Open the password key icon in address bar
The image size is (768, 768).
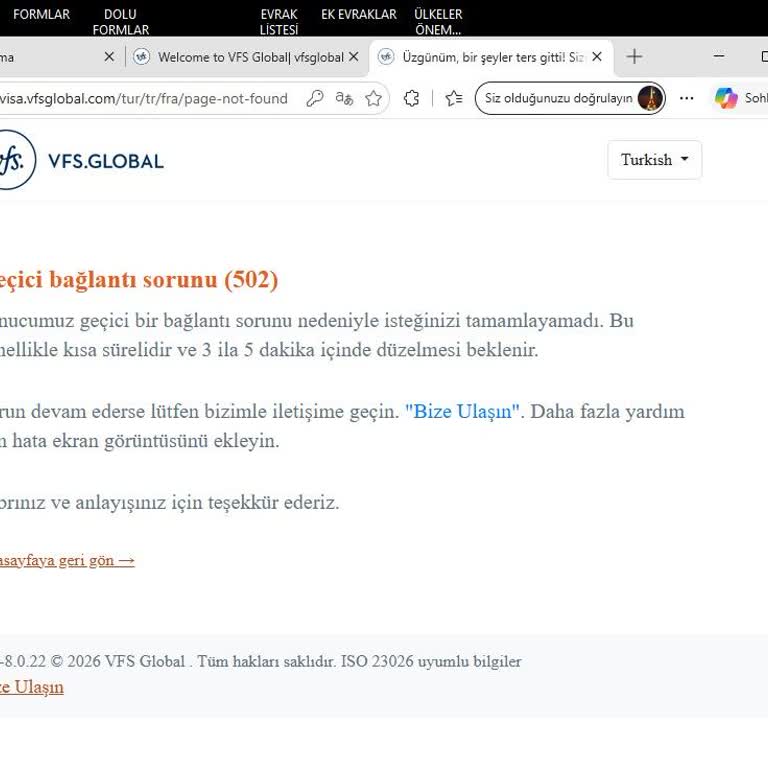(x=315, y=98)
